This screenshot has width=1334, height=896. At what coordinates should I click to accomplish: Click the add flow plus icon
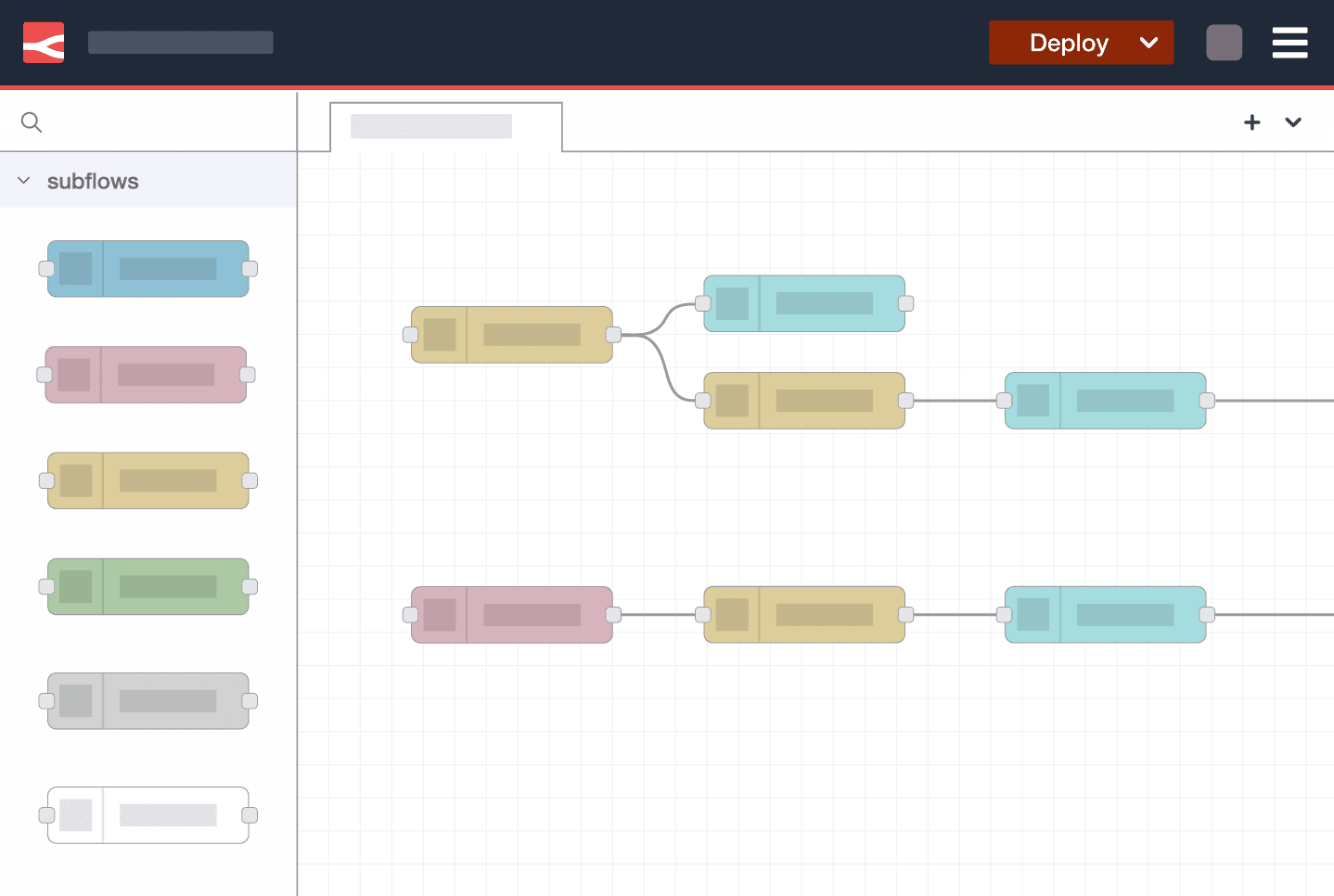1252,122
